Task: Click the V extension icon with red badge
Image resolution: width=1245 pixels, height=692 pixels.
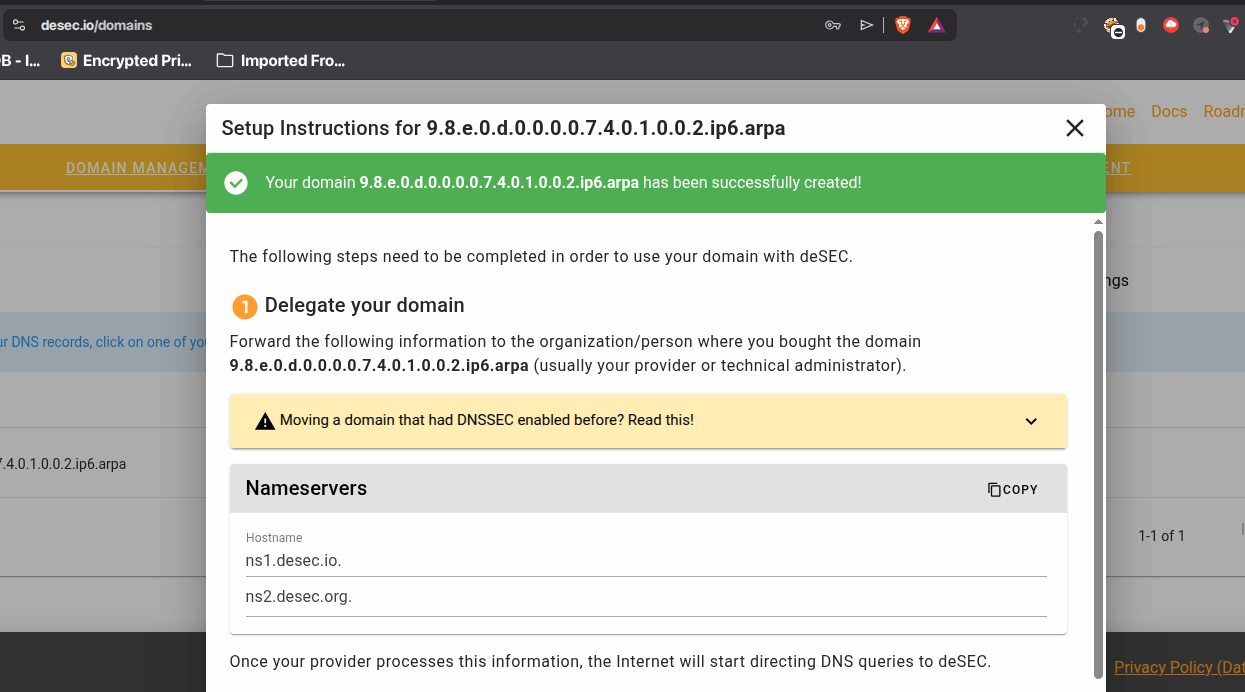Action: [1231, 26]
